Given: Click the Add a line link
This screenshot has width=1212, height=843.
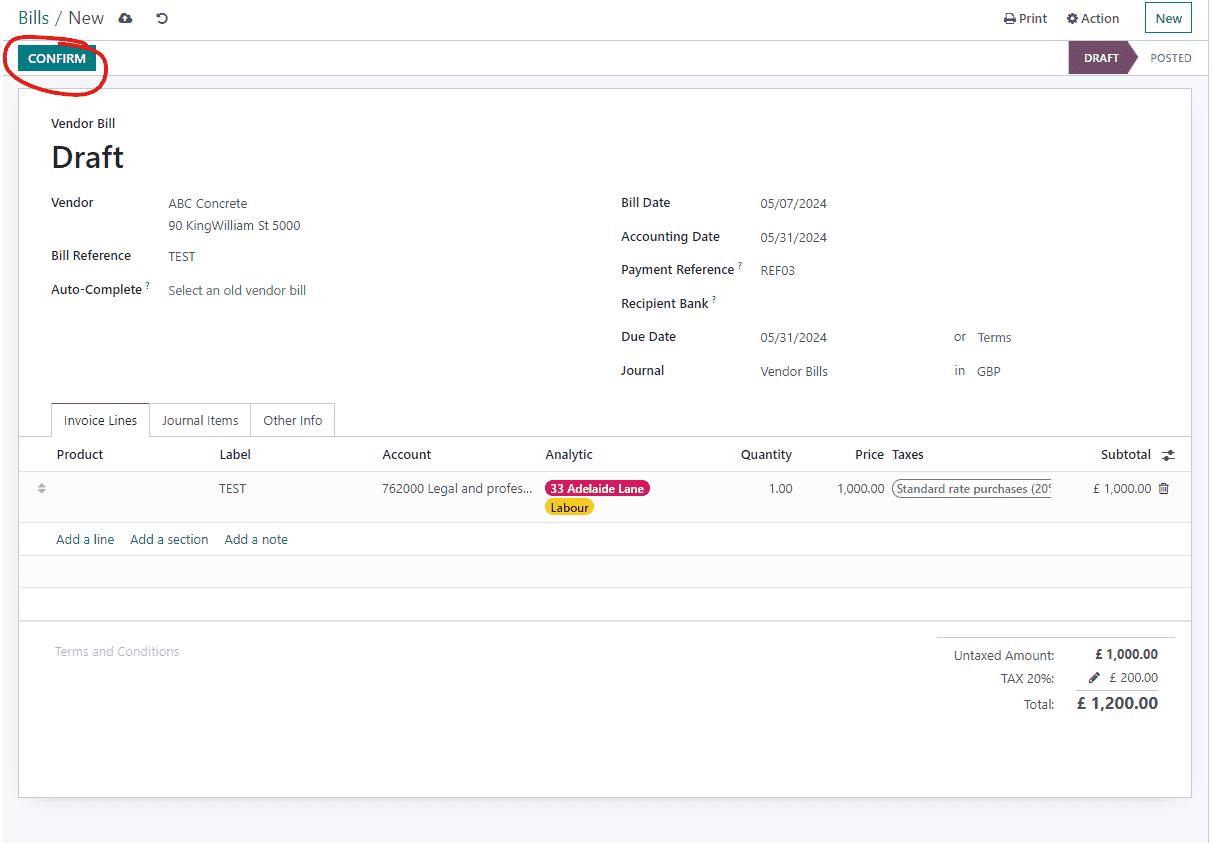Looking at the screenshot, I should (85, 540).
